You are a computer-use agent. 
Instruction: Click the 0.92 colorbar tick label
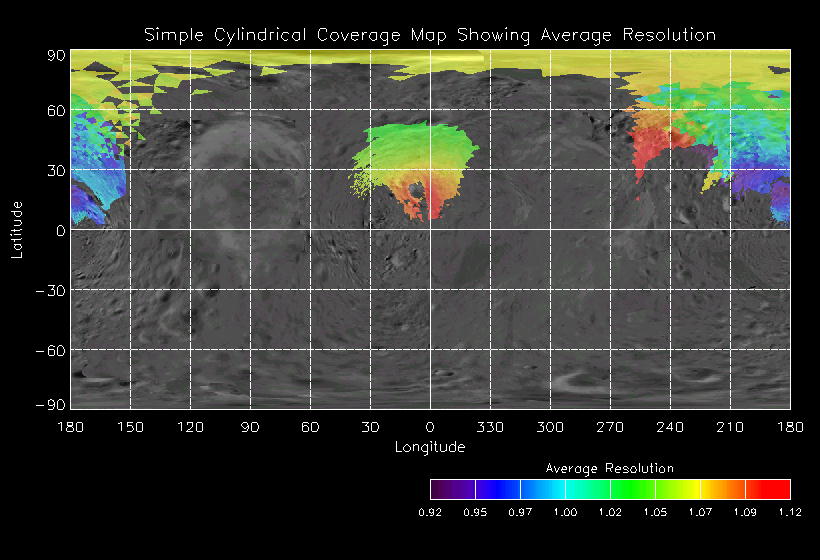pos(431,512)
